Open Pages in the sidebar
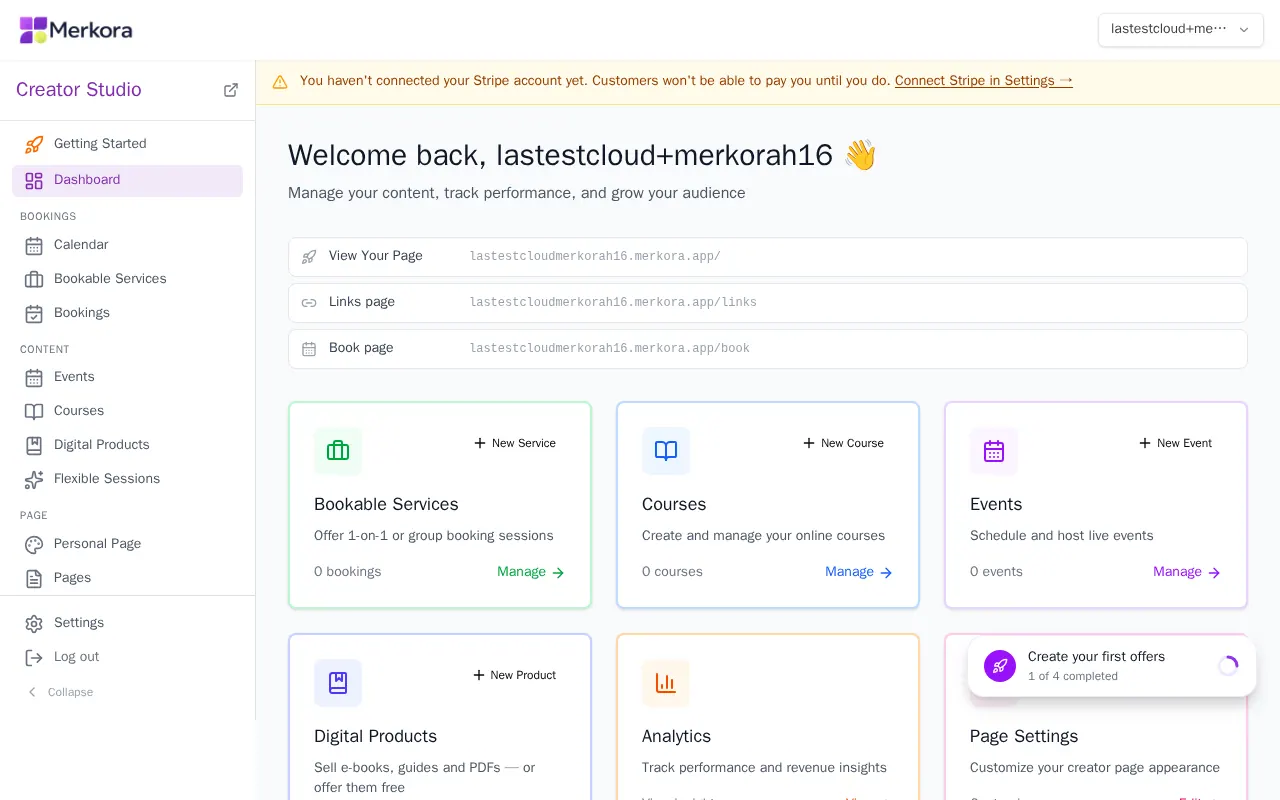Viewport: 1280px width, 800px height. [127, 578]
